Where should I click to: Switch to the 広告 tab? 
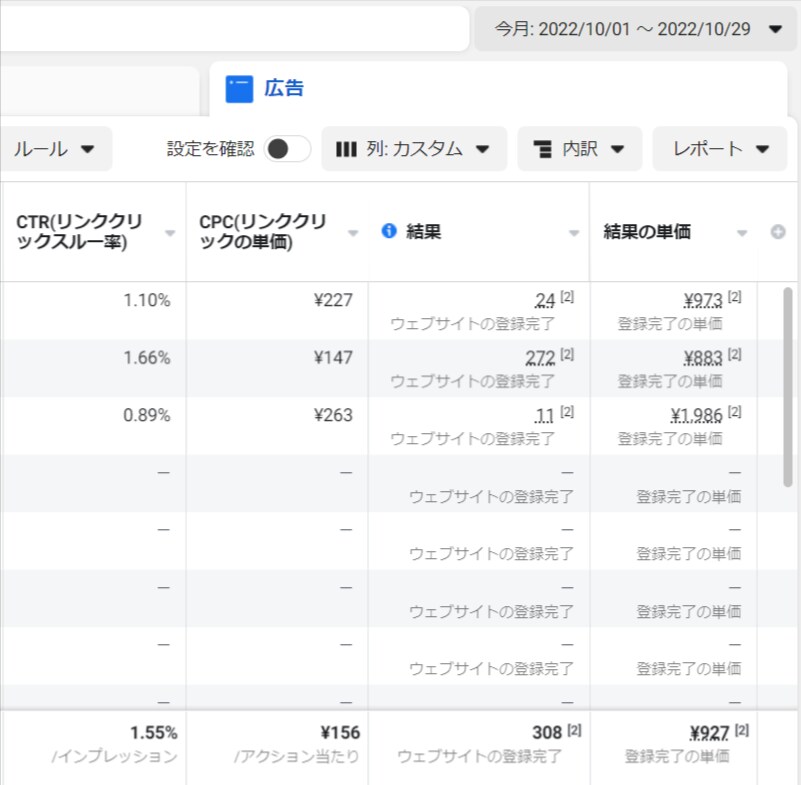pos(498,89)
